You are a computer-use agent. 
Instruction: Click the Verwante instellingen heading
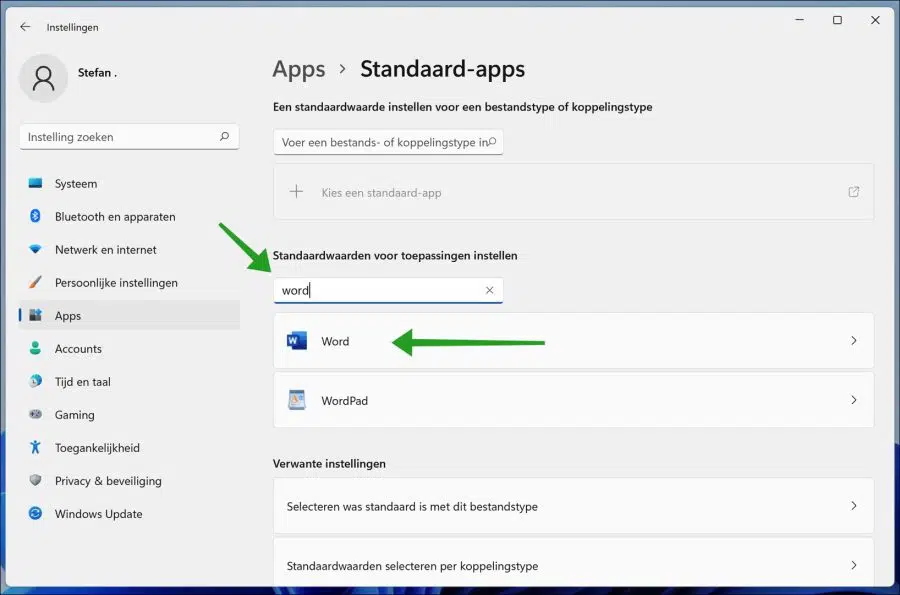329,464
